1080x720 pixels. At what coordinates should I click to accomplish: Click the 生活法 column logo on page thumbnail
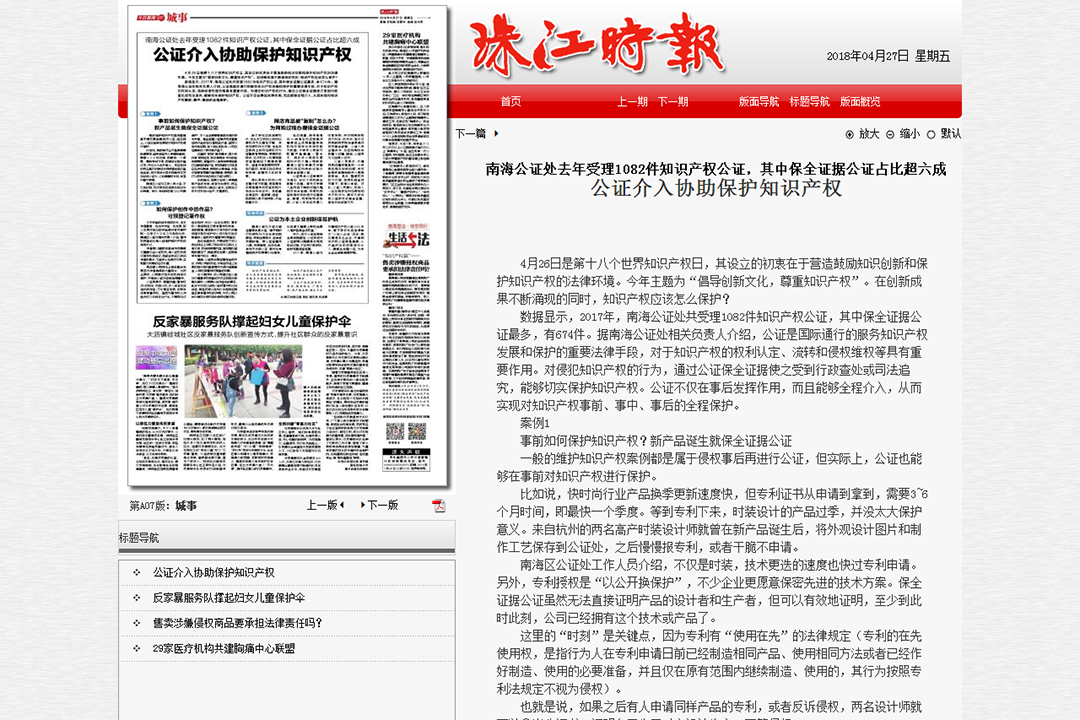(406, 238)
